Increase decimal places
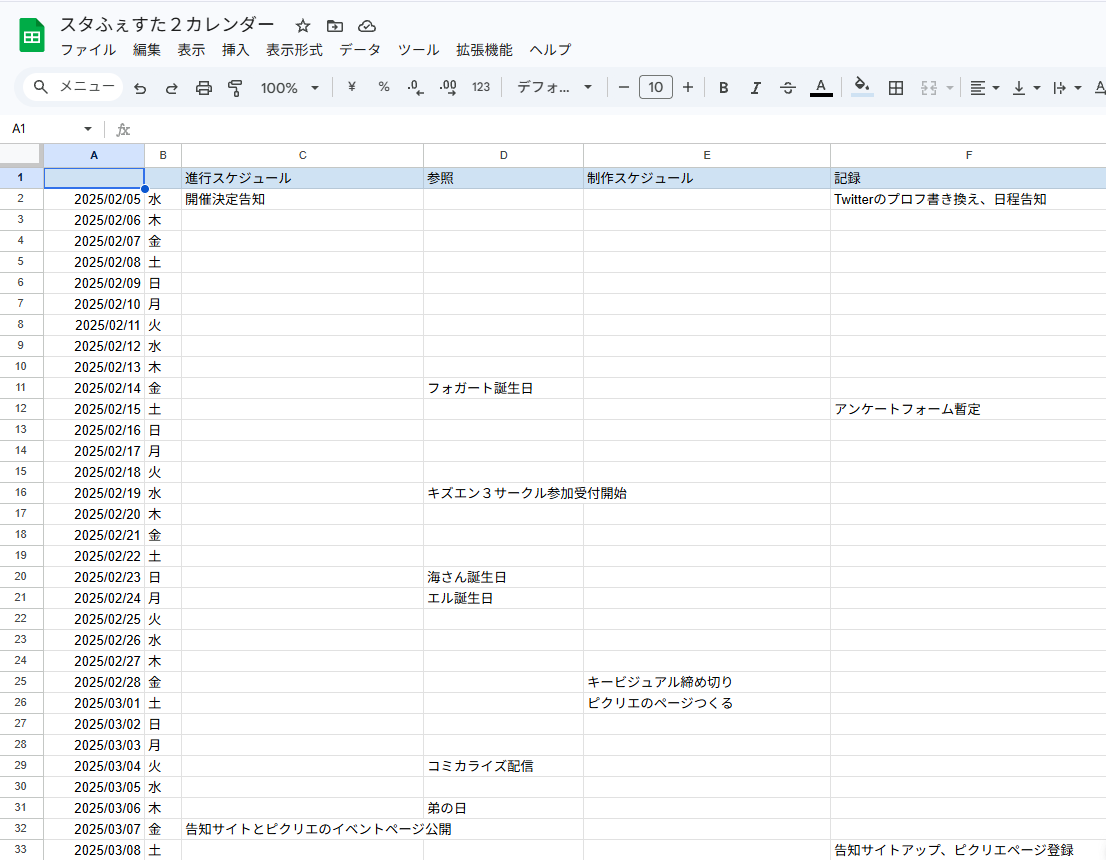 pos(448,87)
